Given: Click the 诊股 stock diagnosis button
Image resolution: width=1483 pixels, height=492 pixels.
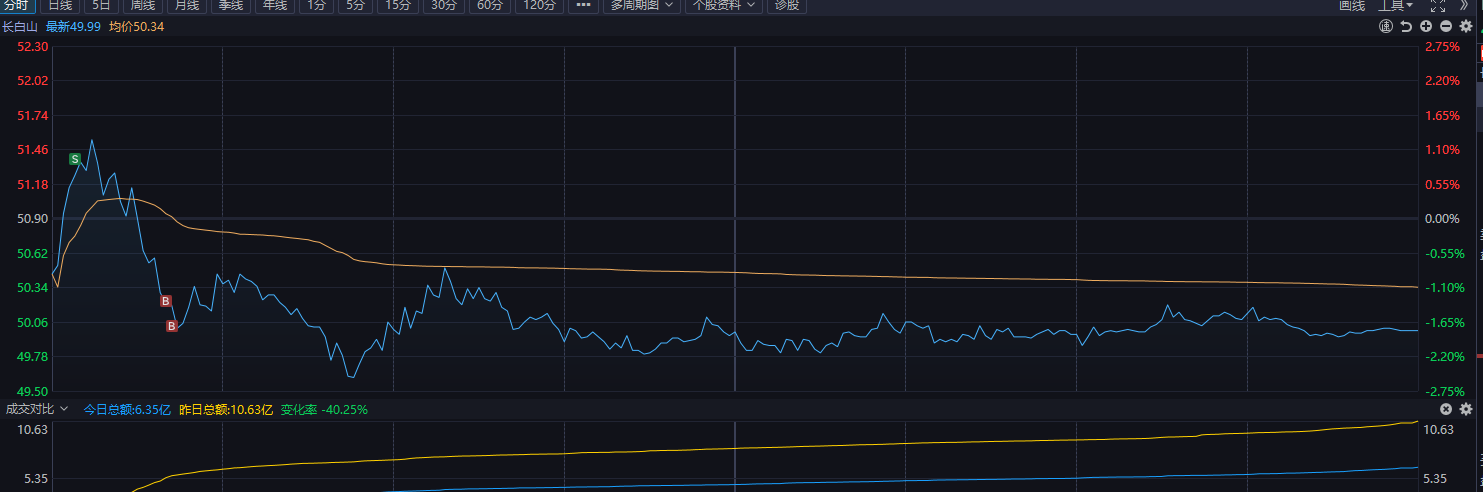Looking at the screenshot, I should tap(787, 5).
